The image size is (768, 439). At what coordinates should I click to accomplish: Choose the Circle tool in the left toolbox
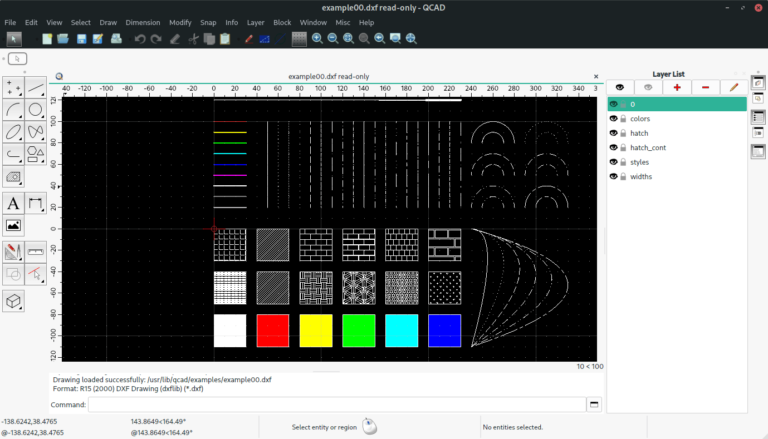coord(36,109)
